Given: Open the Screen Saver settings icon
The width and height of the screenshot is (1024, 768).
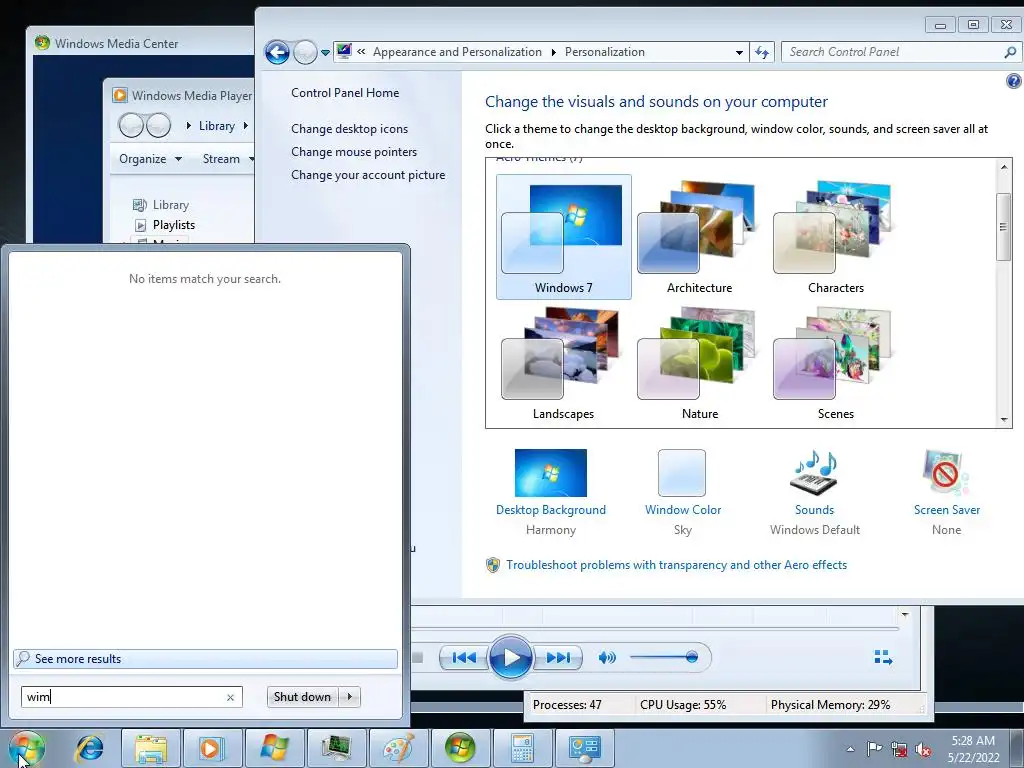Looking at the screenshot, I should (x=946, y=473).
